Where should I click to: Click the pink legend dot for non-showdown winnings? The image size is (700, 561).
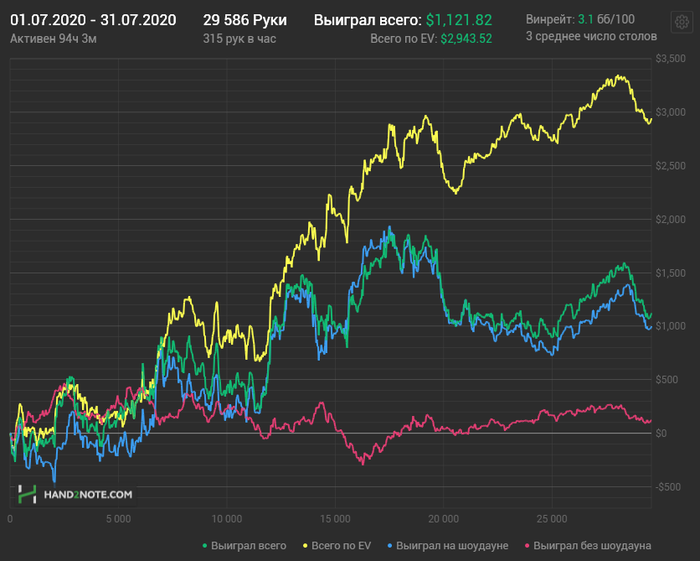[x=528, y=546]
